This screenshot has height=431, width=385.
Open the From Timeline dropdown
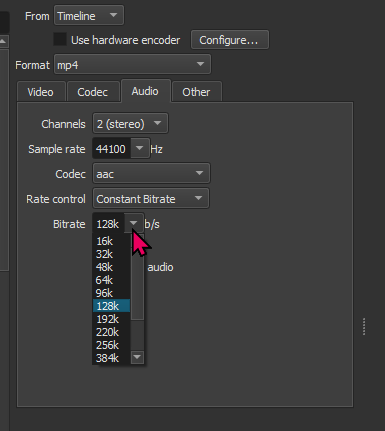click(89, 16)
